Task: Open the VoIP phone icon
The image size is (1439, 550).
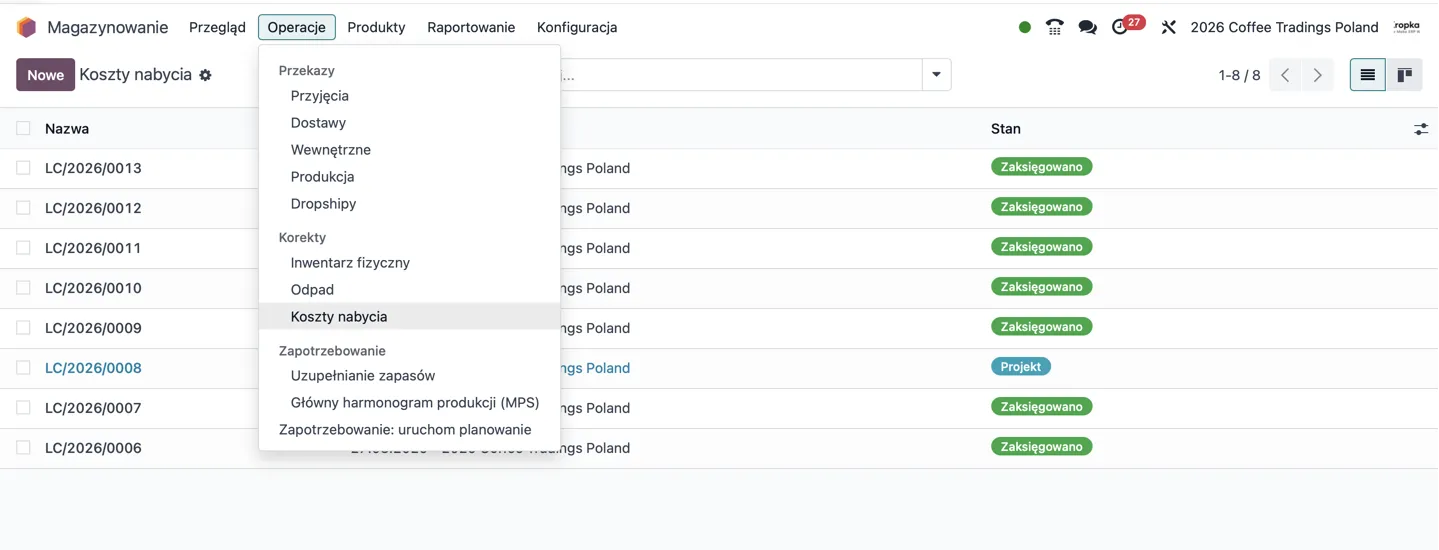Action: (1055, 27)
